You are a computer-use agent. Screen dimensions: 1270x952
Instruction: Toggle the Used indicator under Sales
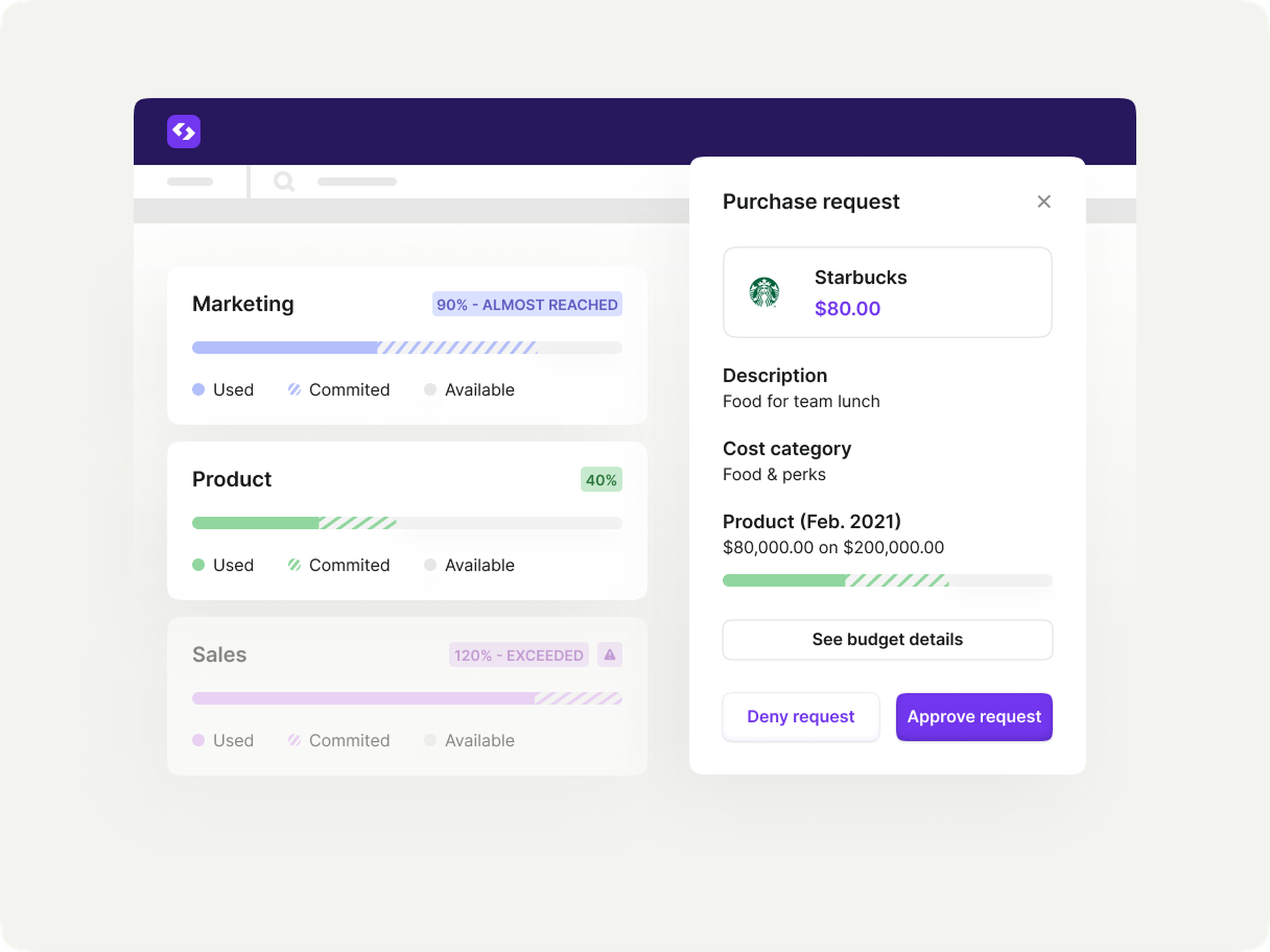pos(198,740)
